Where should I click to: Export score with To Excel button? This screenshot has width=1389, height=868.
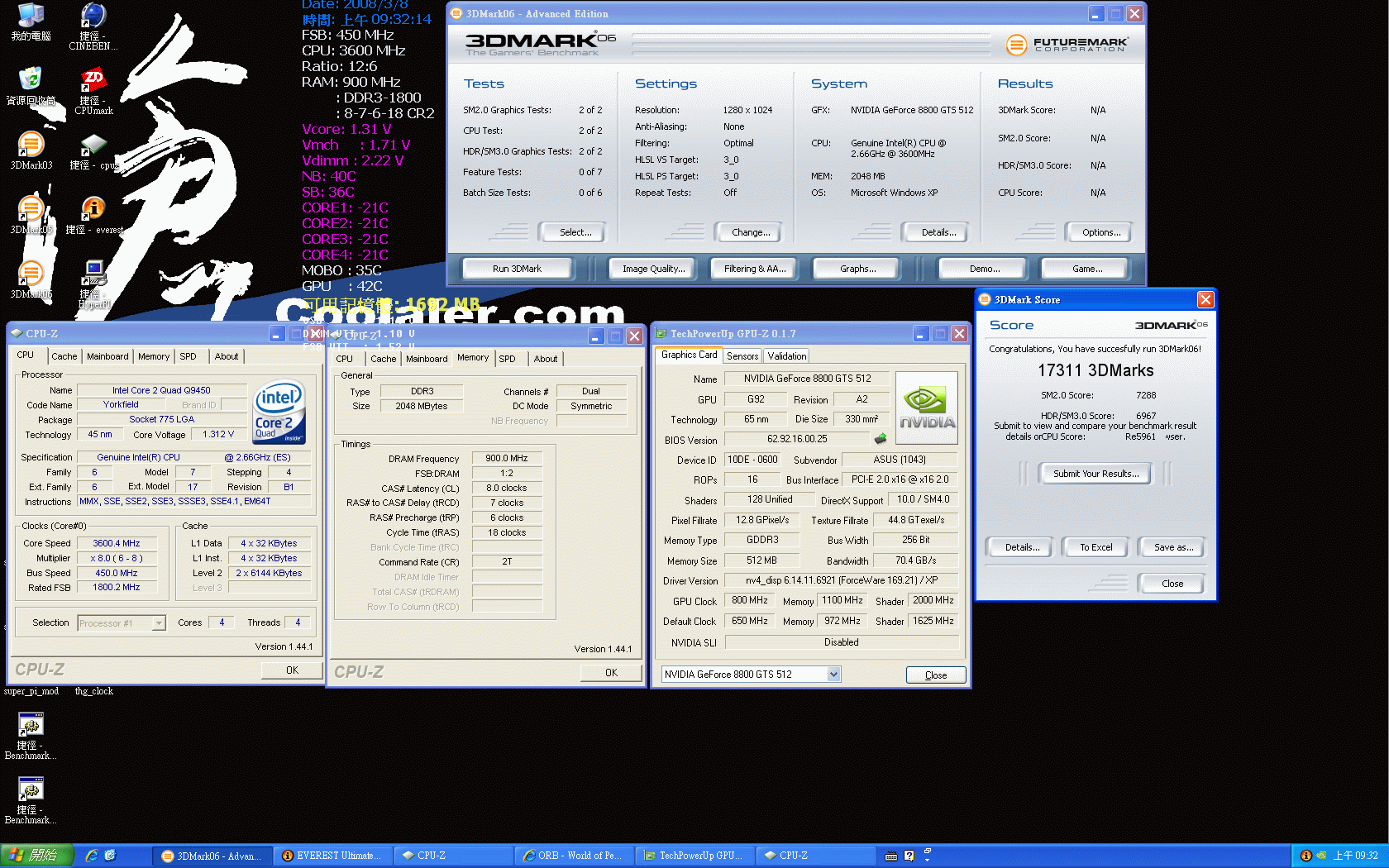tap(1096, 547)
